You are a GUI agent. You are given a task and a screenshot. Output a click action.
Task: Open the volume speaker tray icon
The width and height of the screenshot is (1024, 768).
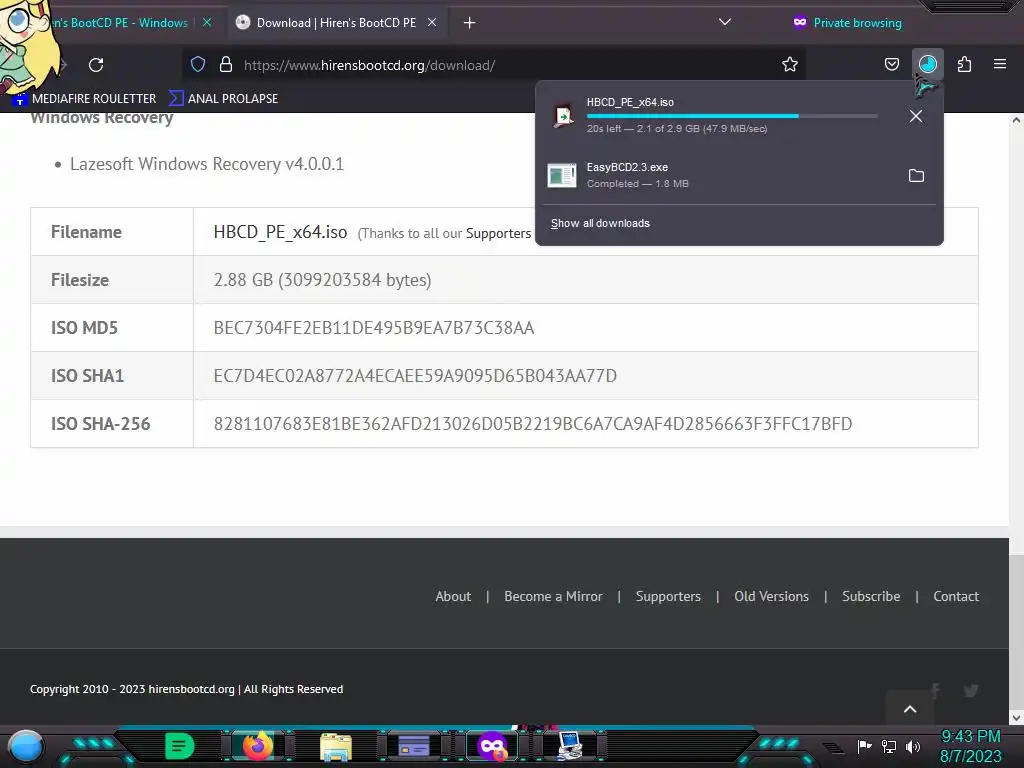point(913,746)
